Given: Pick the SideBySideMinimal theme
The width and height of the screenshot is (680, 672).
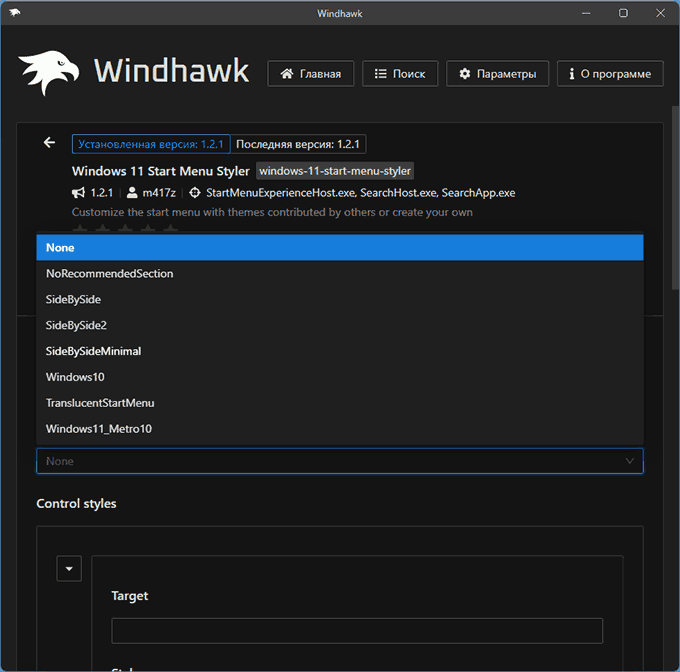Looking at the screenshot, I should [x=339, y=351].
